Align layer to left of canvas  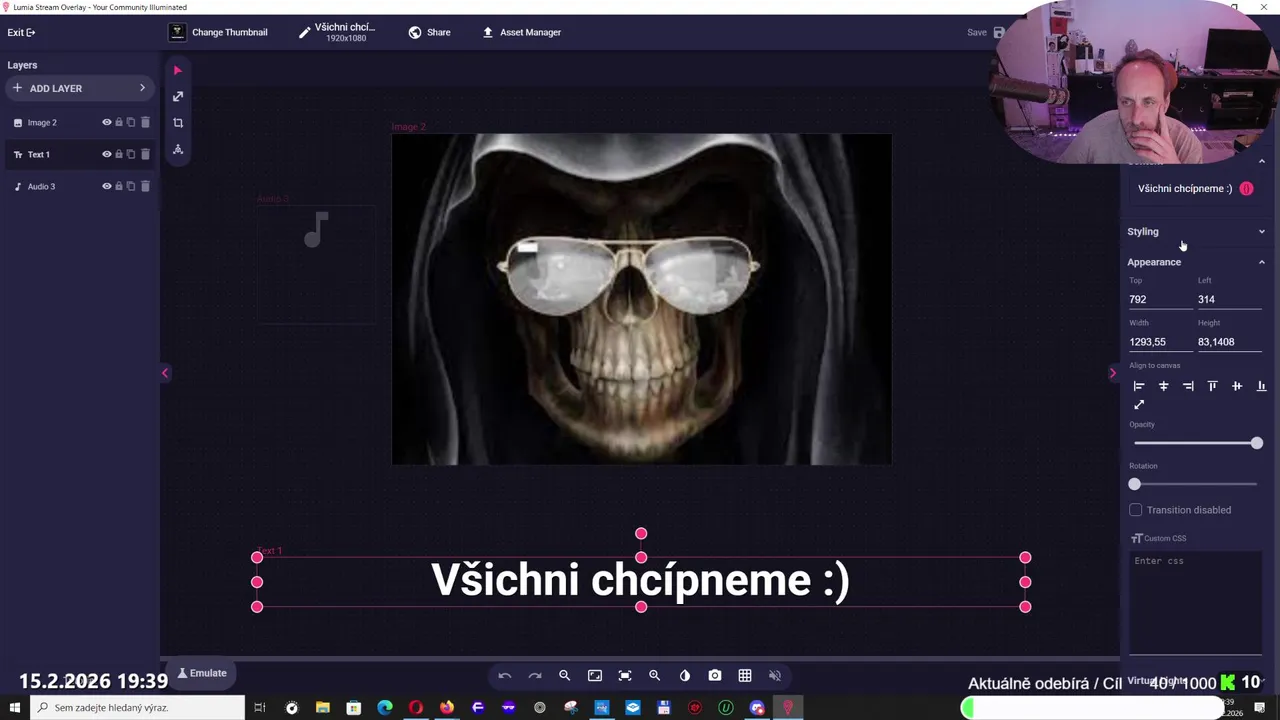tap(1139, 386)
